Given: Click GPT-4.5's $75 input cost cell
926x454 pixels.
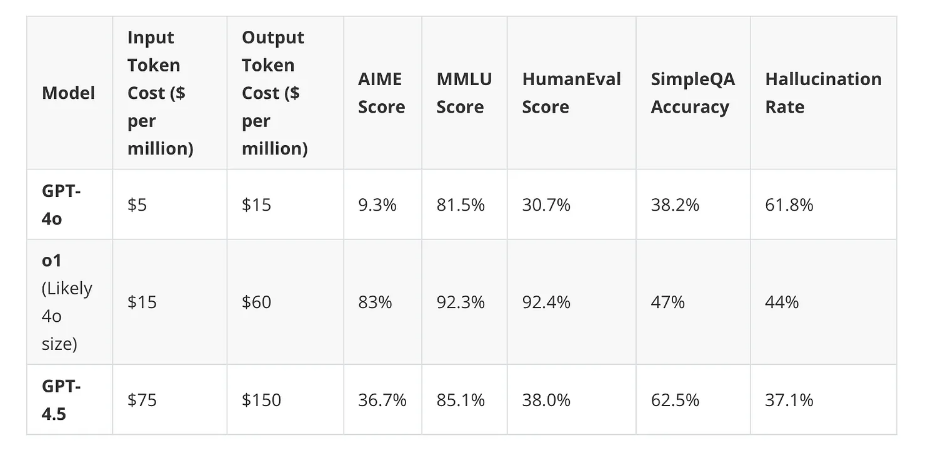Looking at the screenshot, I should [x=142, y=400].
